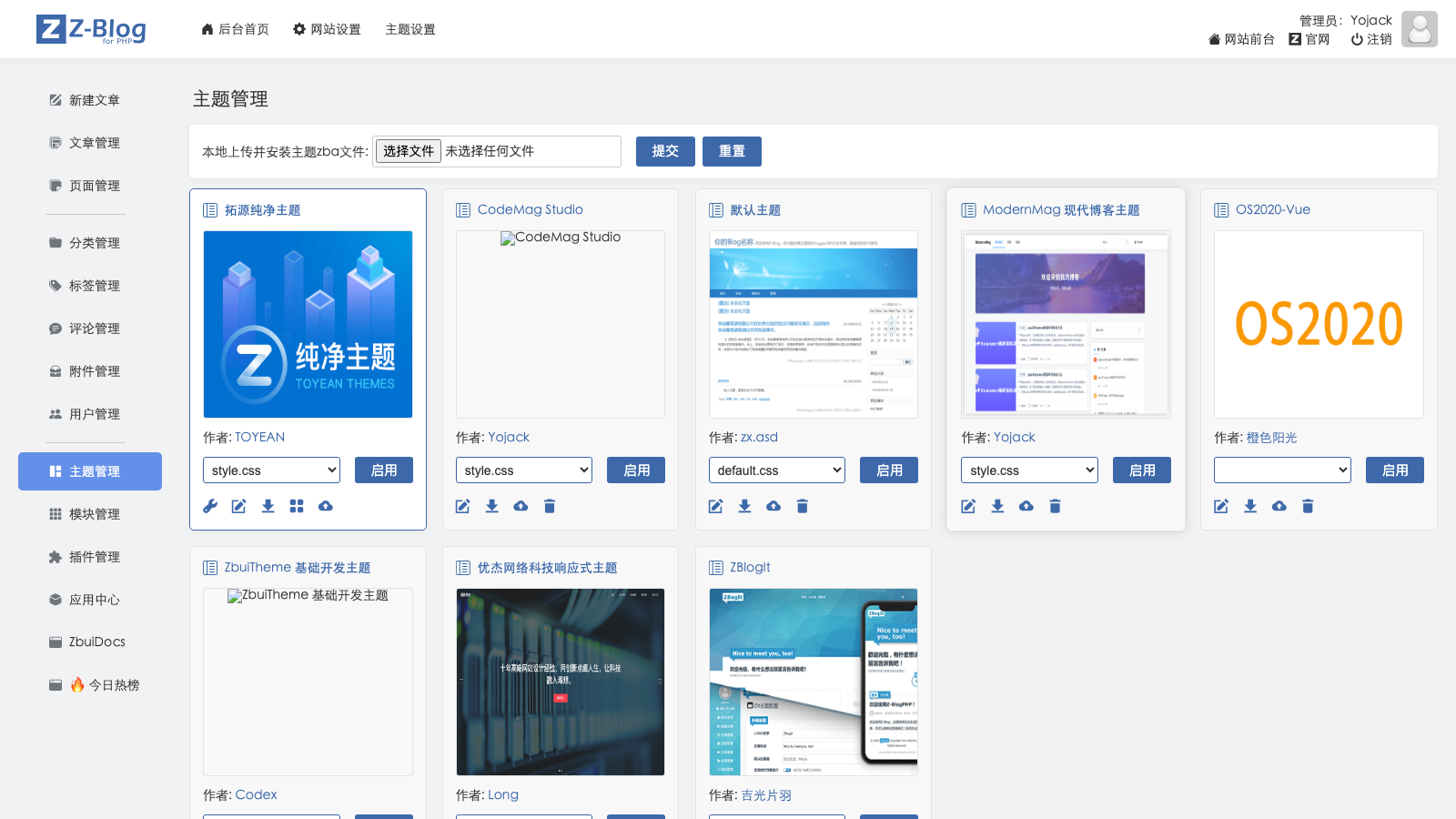Click the 提交 upload button
This screenshot has width=1456, height=819.
665,151
